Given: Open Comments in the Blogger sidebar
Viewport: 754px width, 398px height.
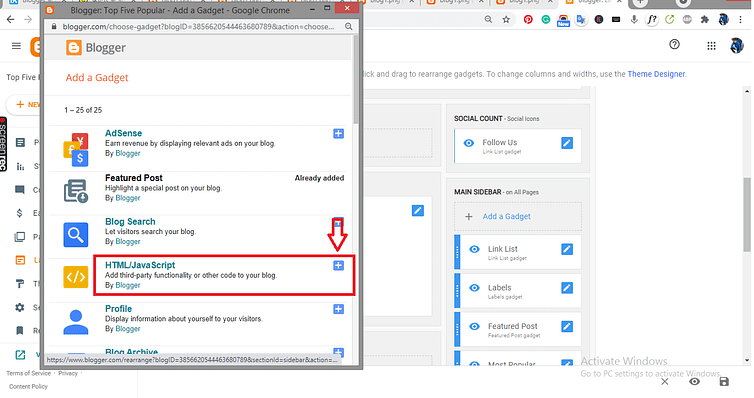Looking at the screenshot, I should point(20,189).
